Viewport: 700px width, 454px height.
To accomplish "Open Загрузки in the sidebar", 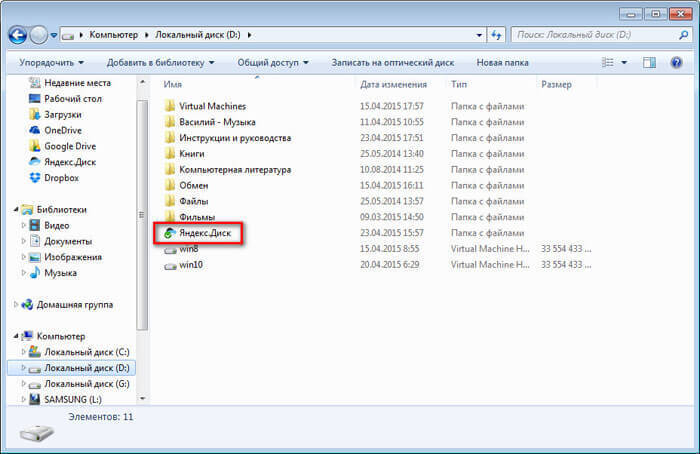I will pyautogui.click(x=55, y=115).
